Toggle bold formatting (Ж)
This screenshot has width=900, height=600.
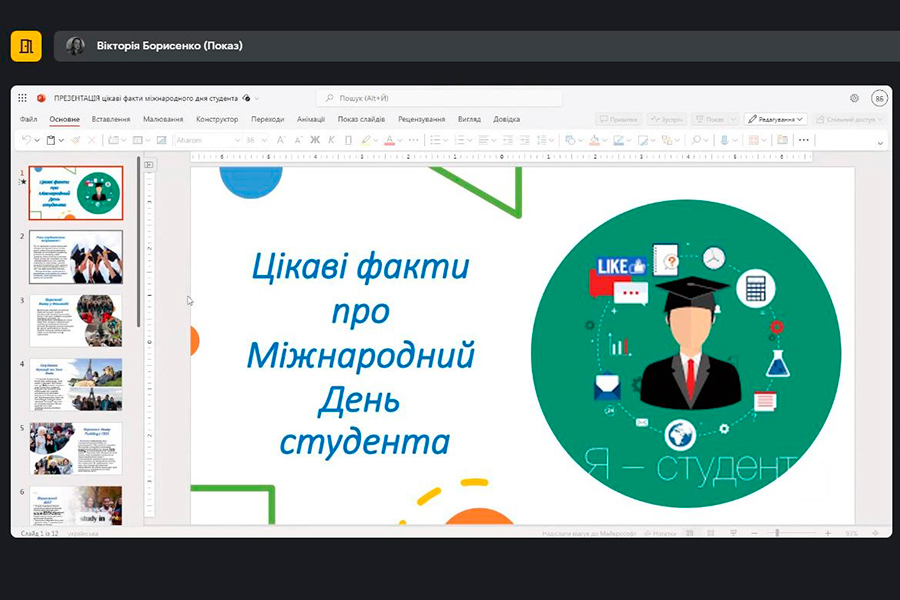[315, 140]
